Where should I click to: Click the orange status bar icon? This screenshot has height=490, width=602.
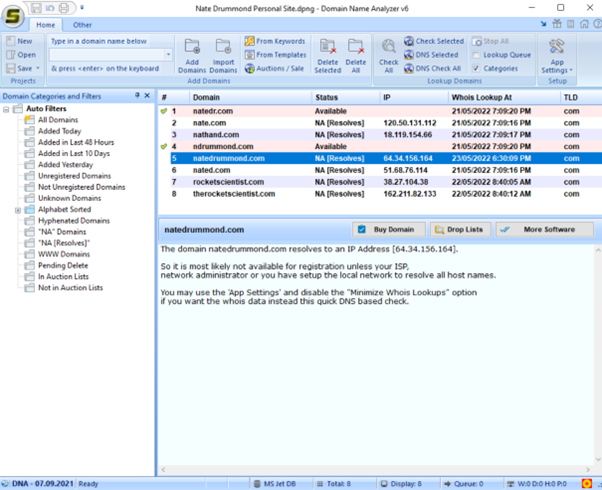click(587, 484)
